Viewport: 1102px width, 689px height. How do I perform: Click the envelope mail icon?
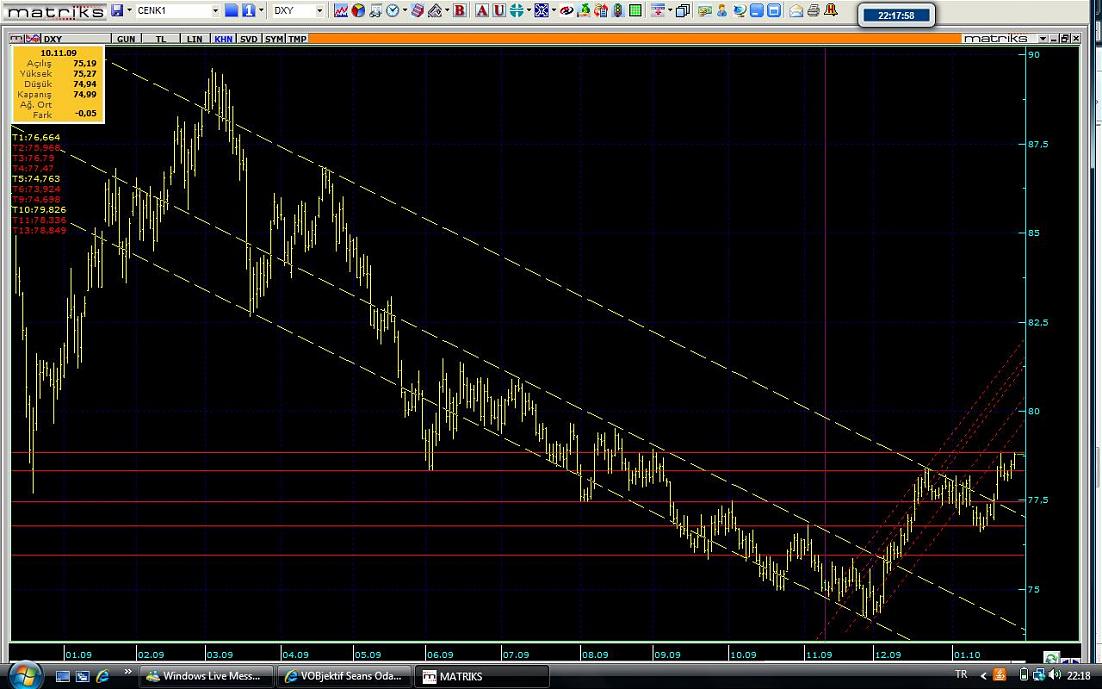tap(796, 11)
